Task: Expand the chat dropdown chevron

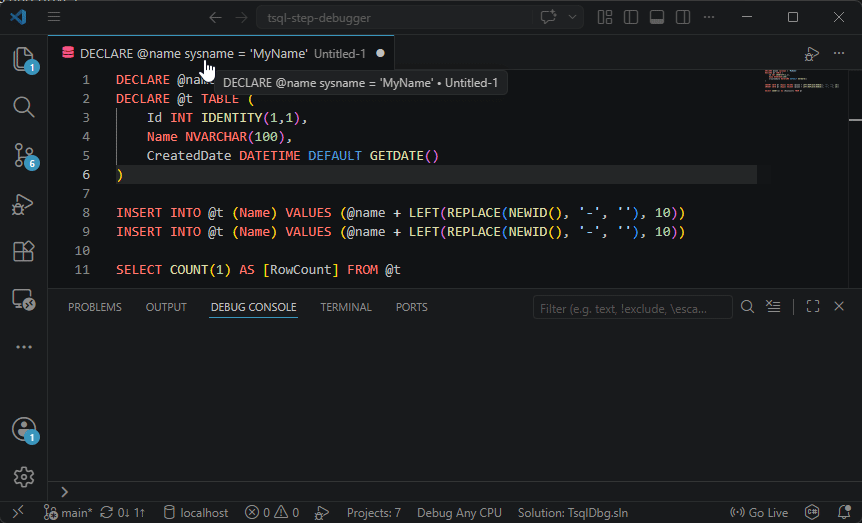Action: point(572,17)
